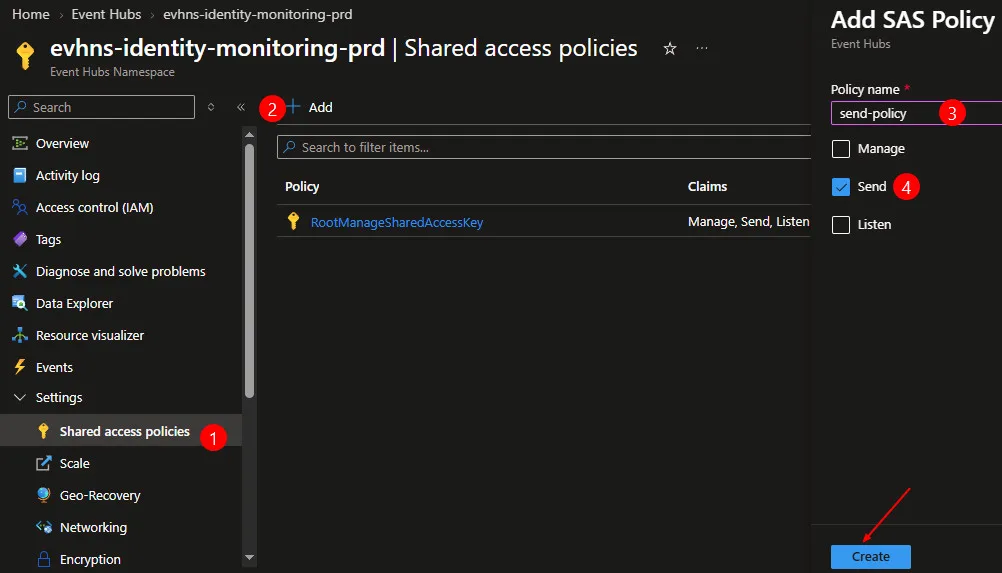The image size is (1002, 573).
Task: Click the Claims column header
Action: [x=707, y=187]
